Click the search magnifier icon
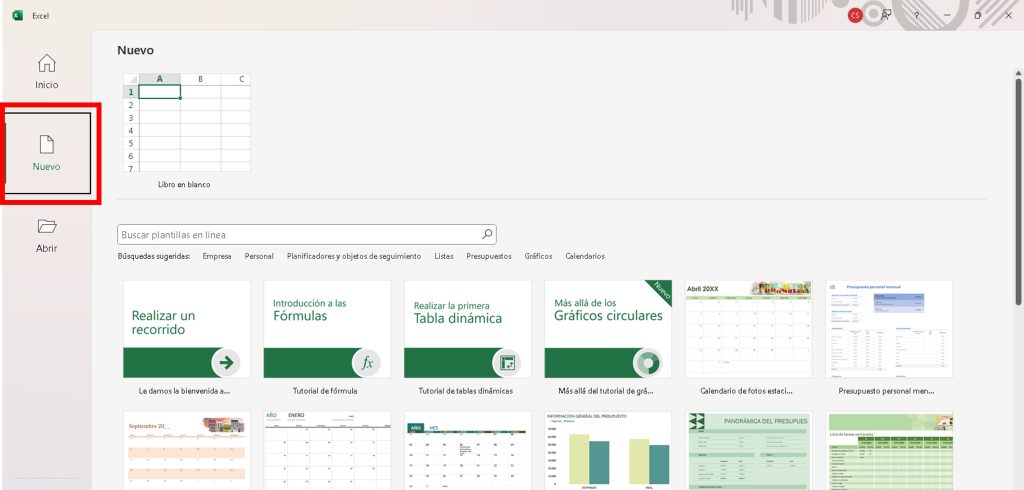The image size is (1024, 490). [x=487, y=235]
